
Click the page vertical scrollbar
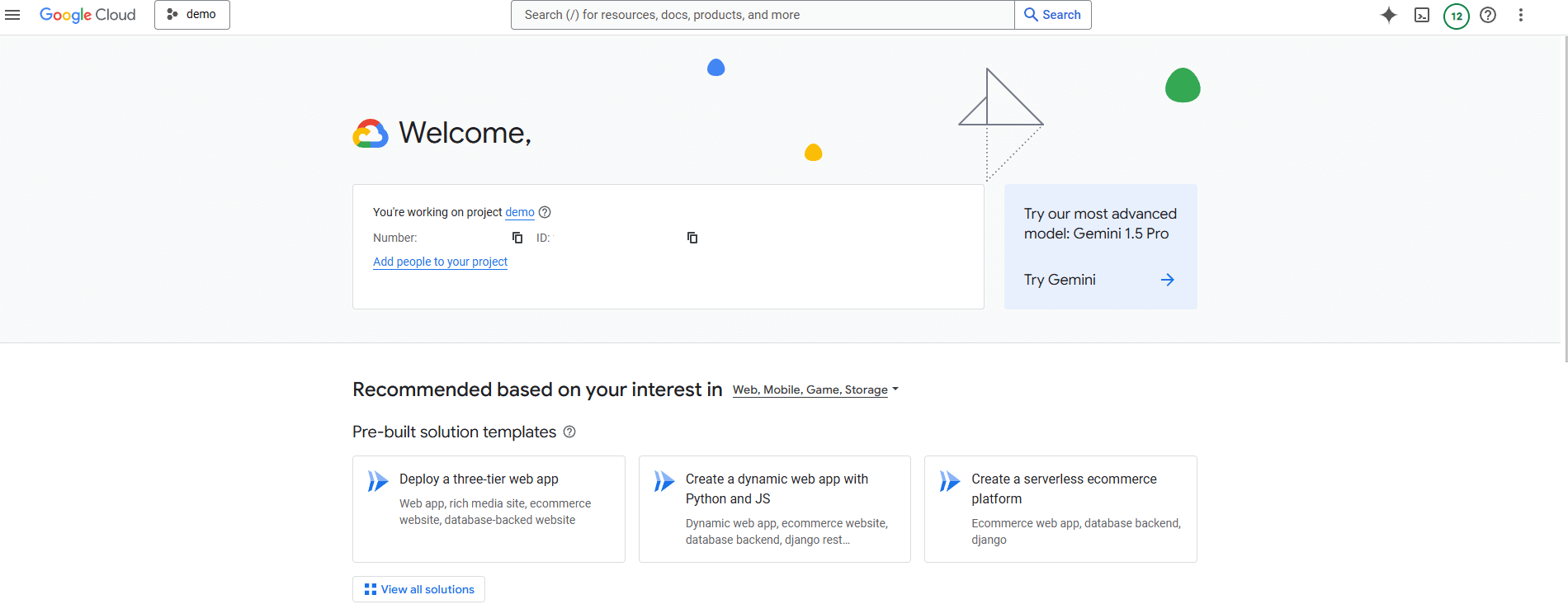point(1565,198)
